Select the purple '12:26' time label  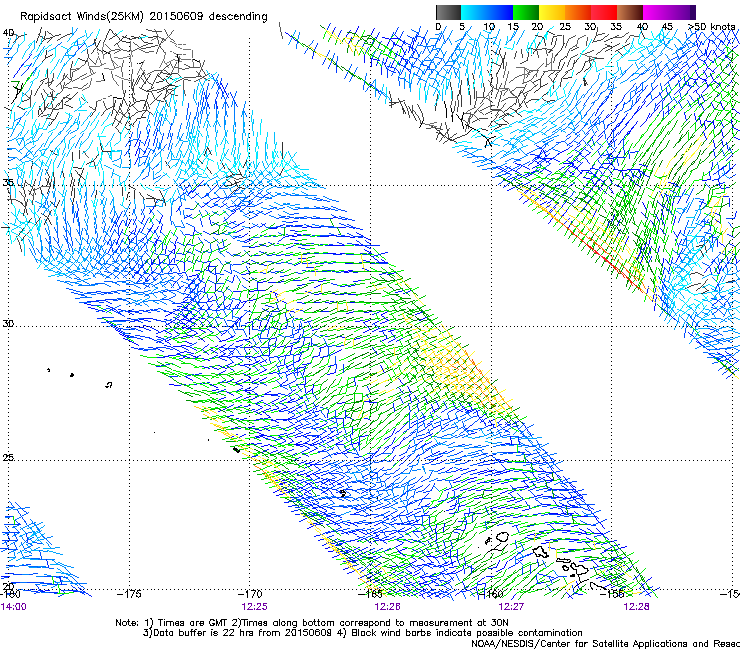pyautogui.click(x=387, y=607)
